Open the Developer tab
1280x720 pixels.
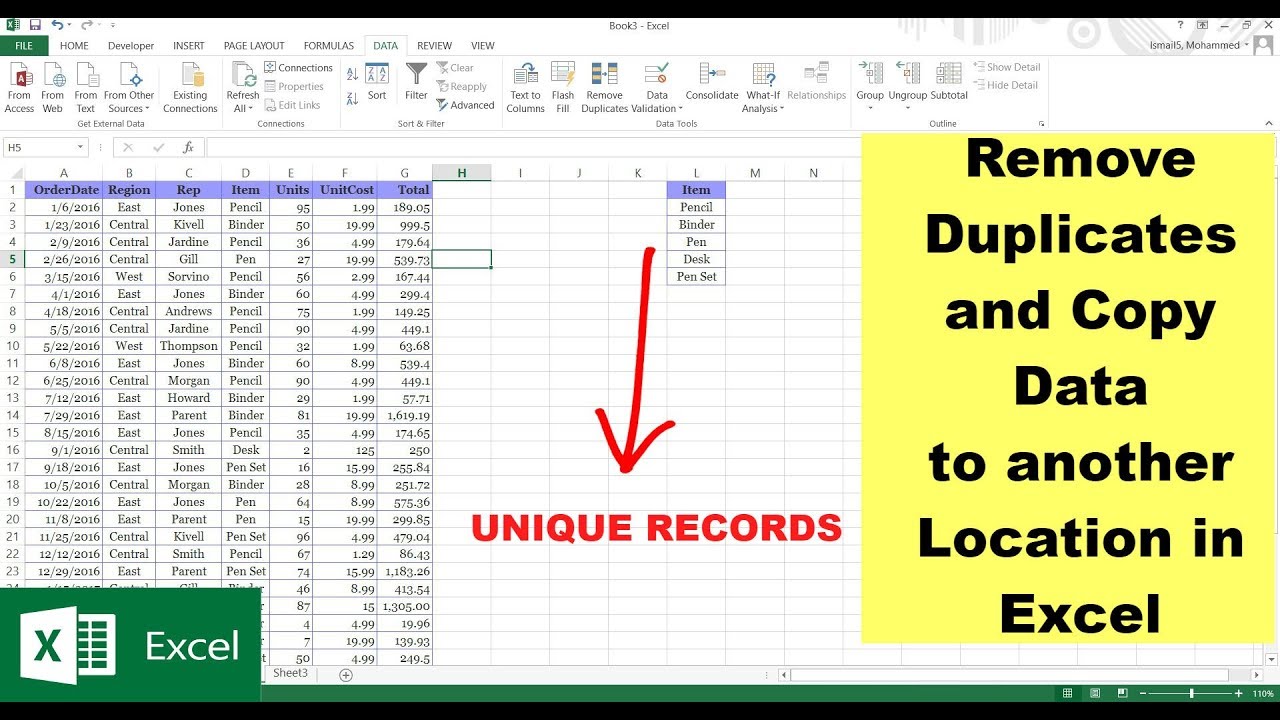point(131,46)
